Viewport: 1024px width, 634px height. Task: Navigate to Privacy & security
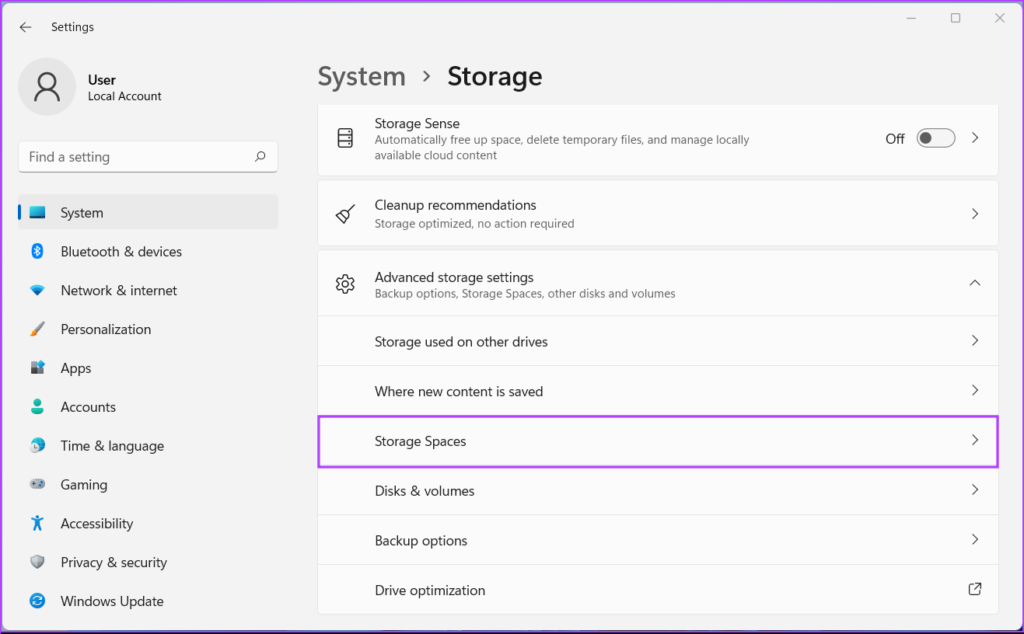[x=113, y=563]
